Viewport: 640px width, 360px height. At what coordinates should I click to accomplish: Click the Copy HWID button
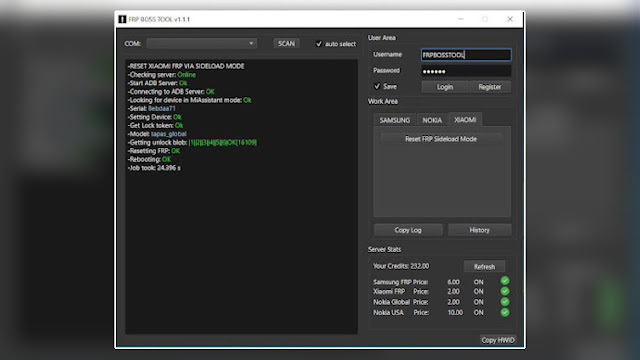coord(498,340)
